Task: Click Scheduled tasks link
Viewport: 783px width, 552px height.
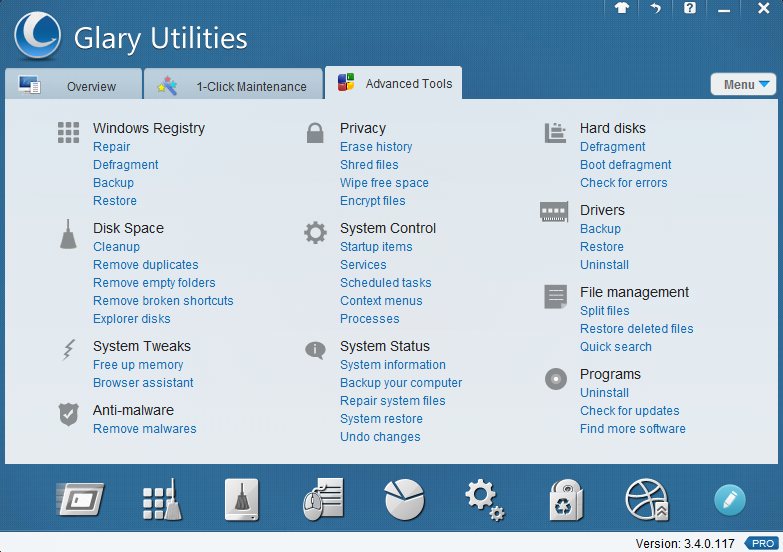Action: [386, 283]
